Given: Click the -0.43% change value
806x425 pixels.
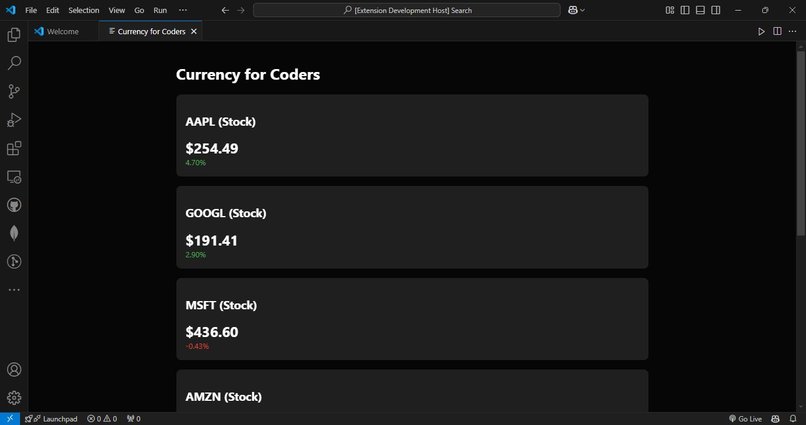Looking at the screenshot, I should point(197,346).
